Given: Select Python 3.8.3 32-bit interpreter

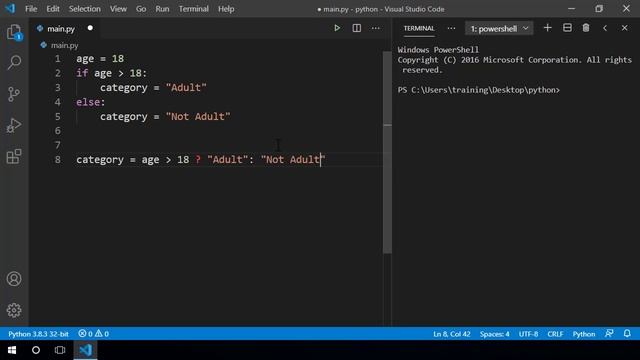Looking at the screenshot, I should [38, 334].
